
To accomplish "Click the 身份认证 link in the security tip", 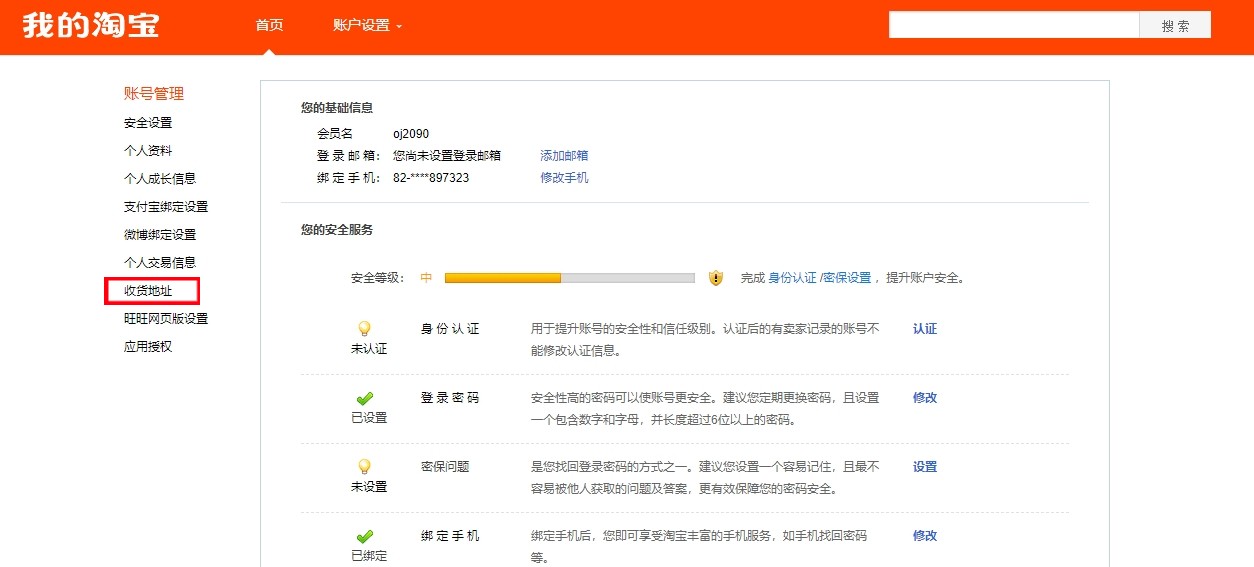I will [792, 278].
